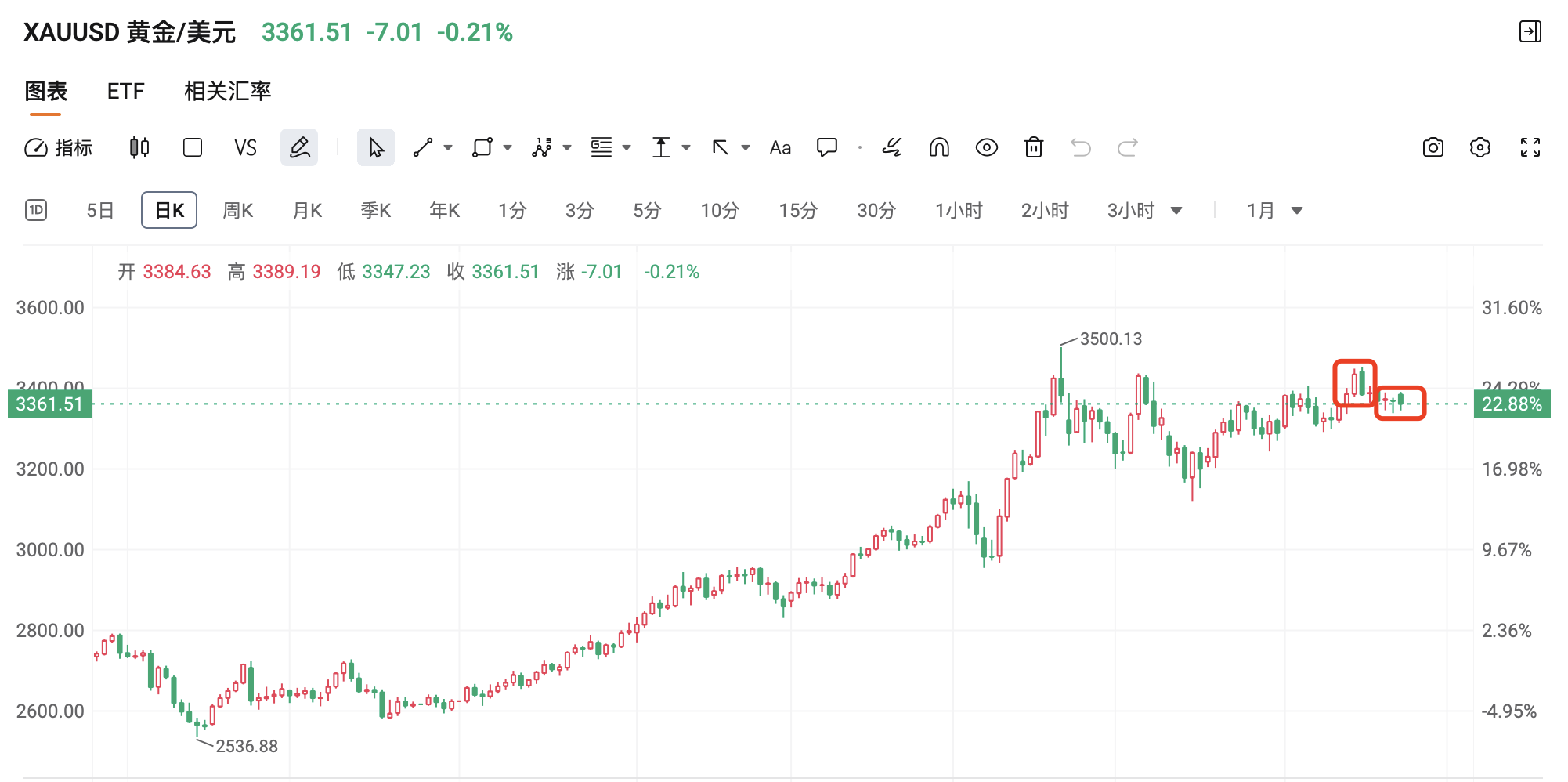Select the trend line tool

point(423,147)
